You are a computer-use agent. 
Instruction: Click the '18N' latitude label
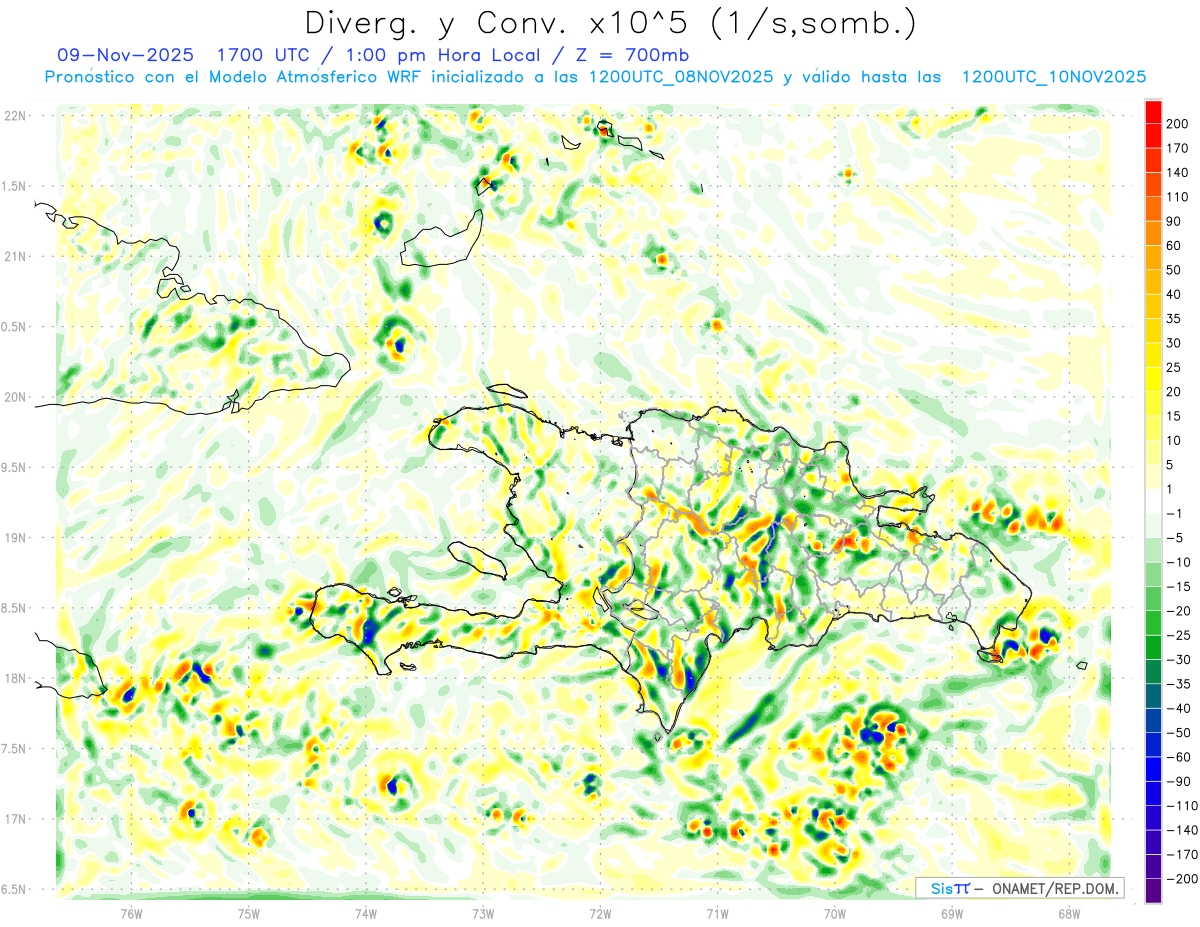pos(15,678)
